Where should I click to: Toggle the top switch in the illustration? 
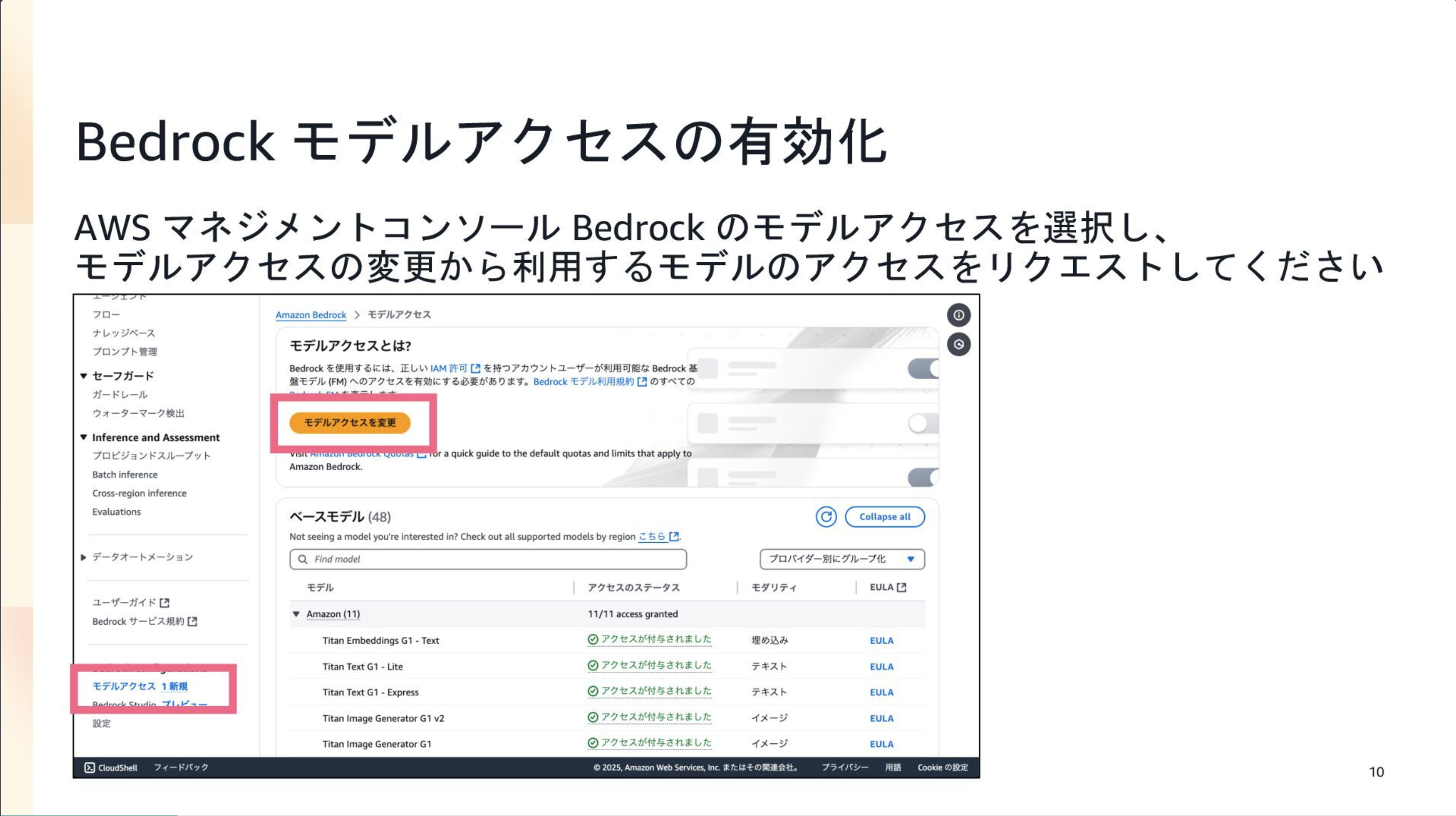[x=922, y=369]
